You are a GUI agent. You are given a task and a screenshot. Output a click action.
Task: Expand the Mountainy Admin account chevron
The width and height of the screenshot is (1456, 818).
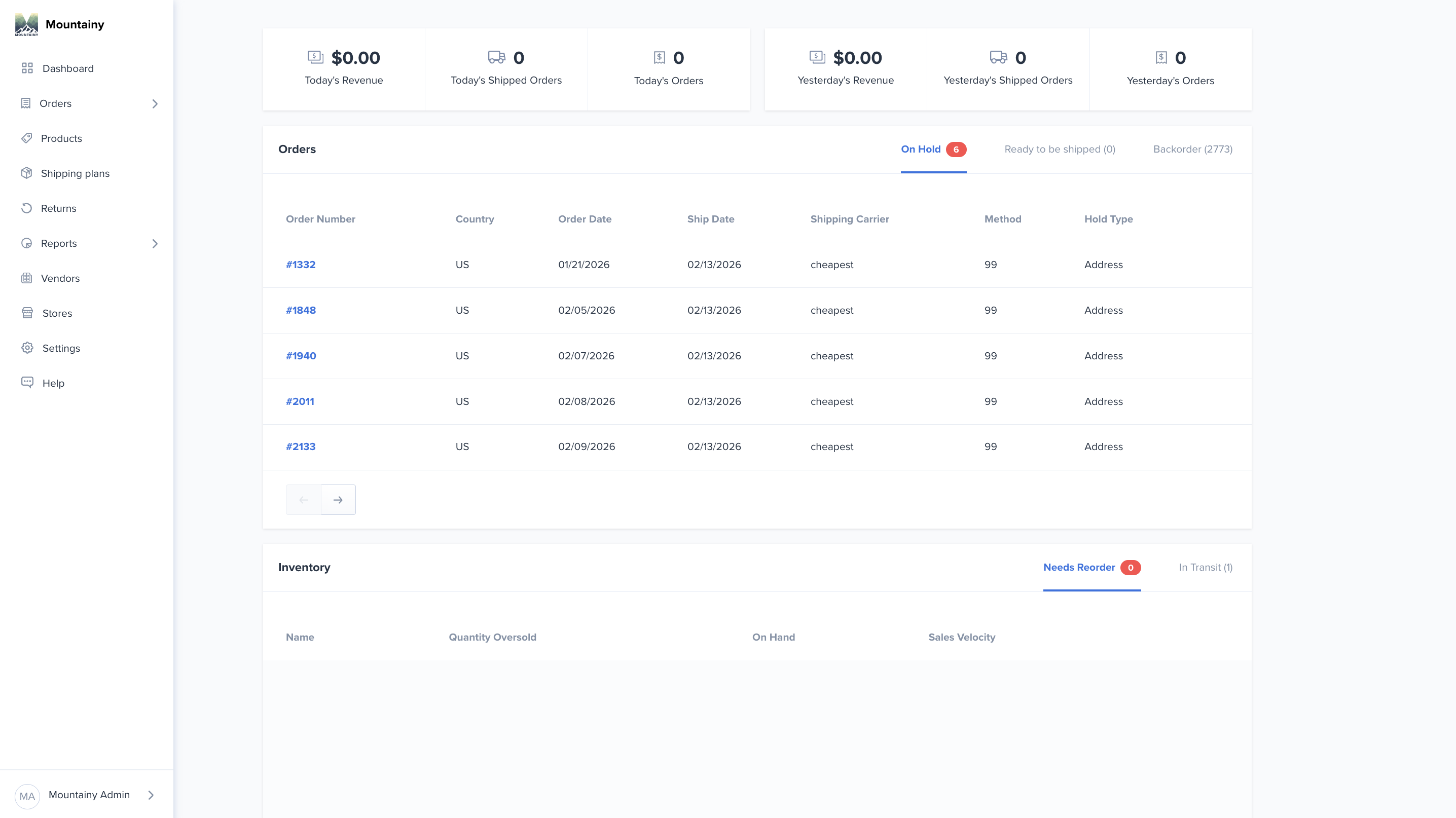coord(151,795)
